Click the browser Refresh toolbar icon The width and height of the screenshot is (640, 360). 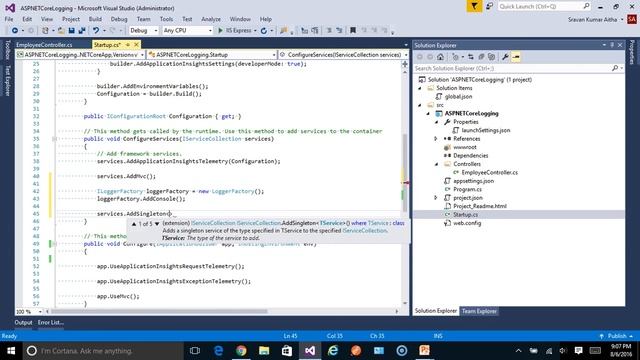pos(264,31)
